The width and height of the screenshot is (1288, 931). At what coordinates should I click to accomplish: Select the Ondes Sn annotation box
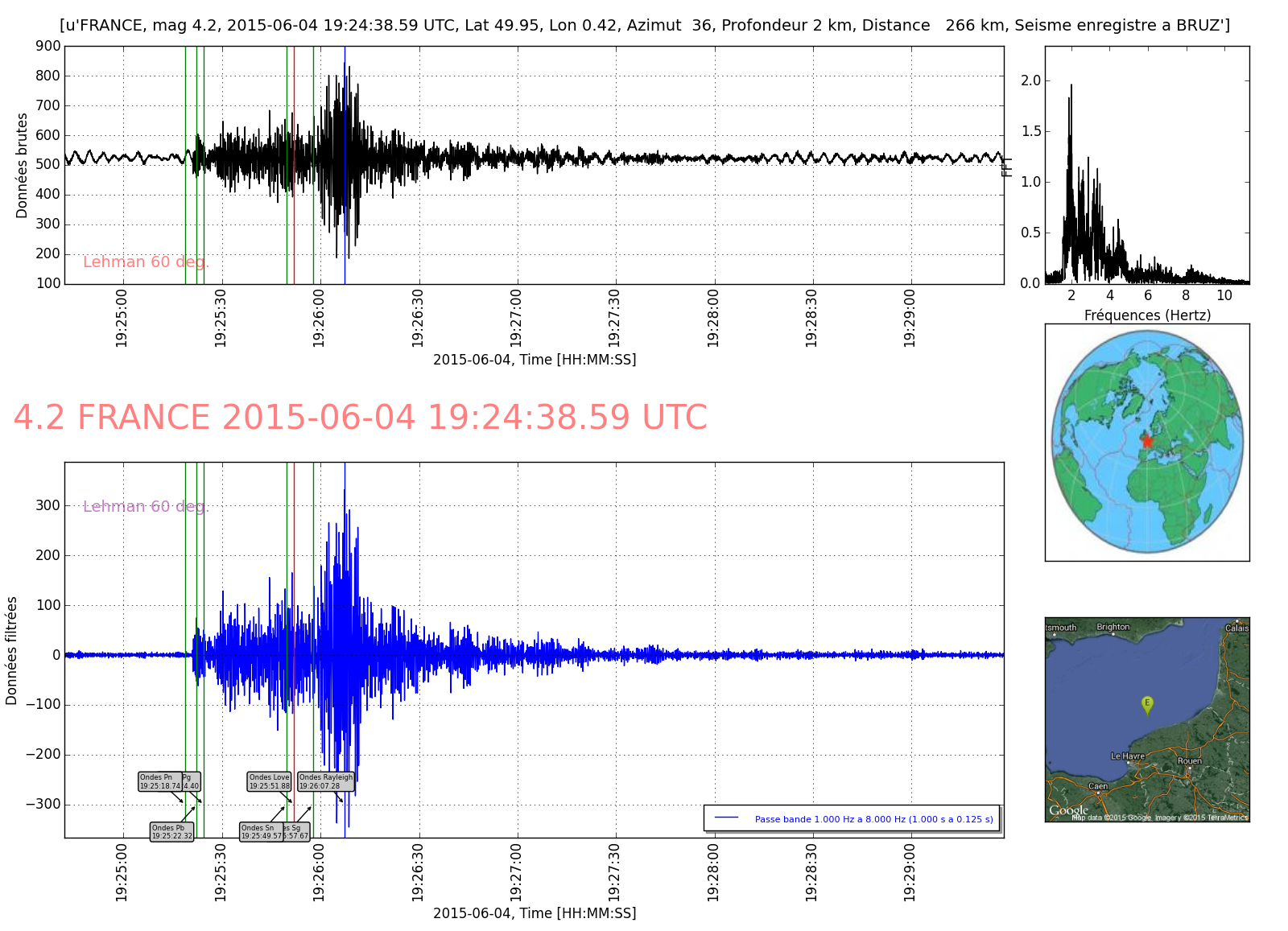click(261, 832)
